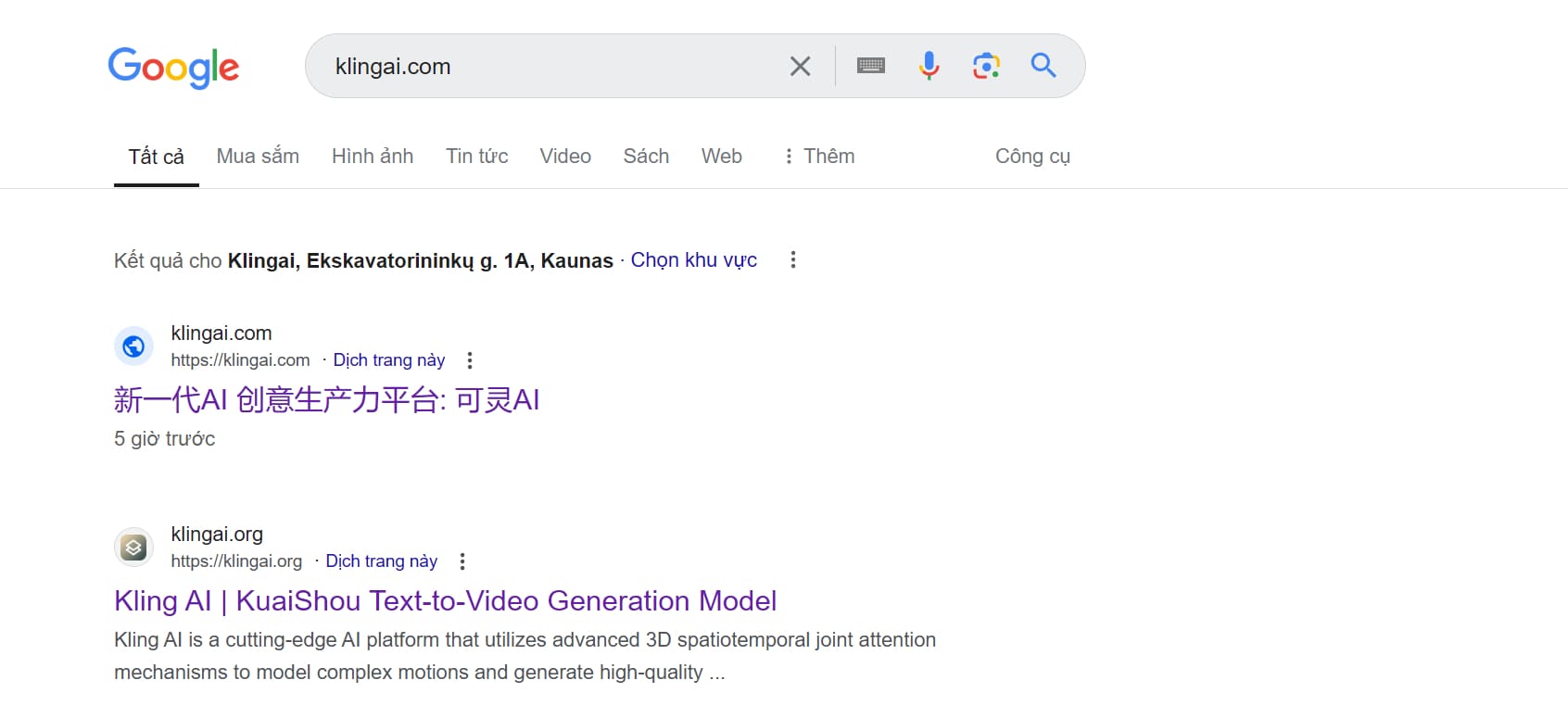Screen dimensions: 1568x718
Task: Switch to the Mua sắm tab
Action: [258, 156]
